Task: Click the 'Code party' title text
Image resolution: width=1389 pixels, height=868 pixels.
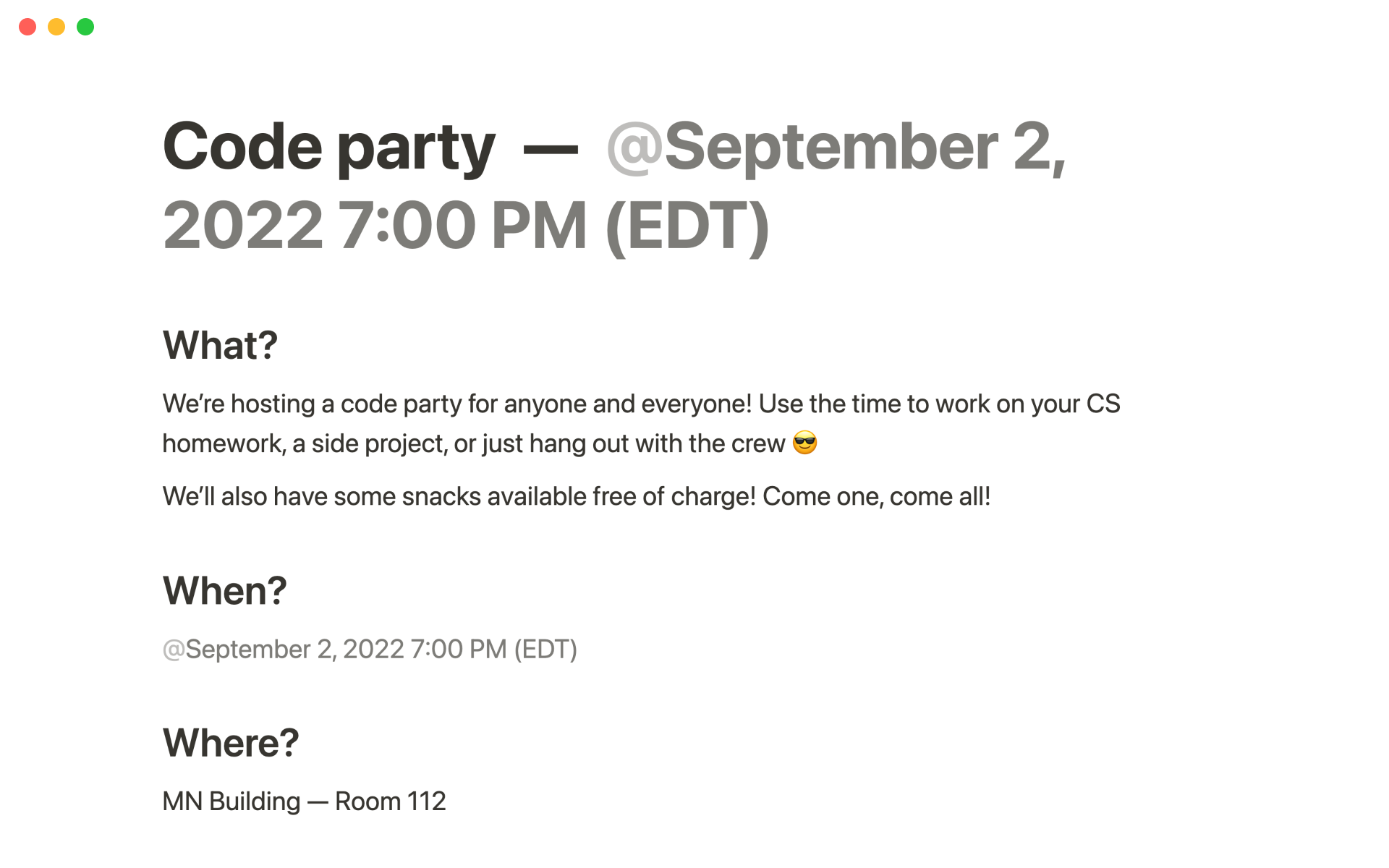Action: coord(328,148)
